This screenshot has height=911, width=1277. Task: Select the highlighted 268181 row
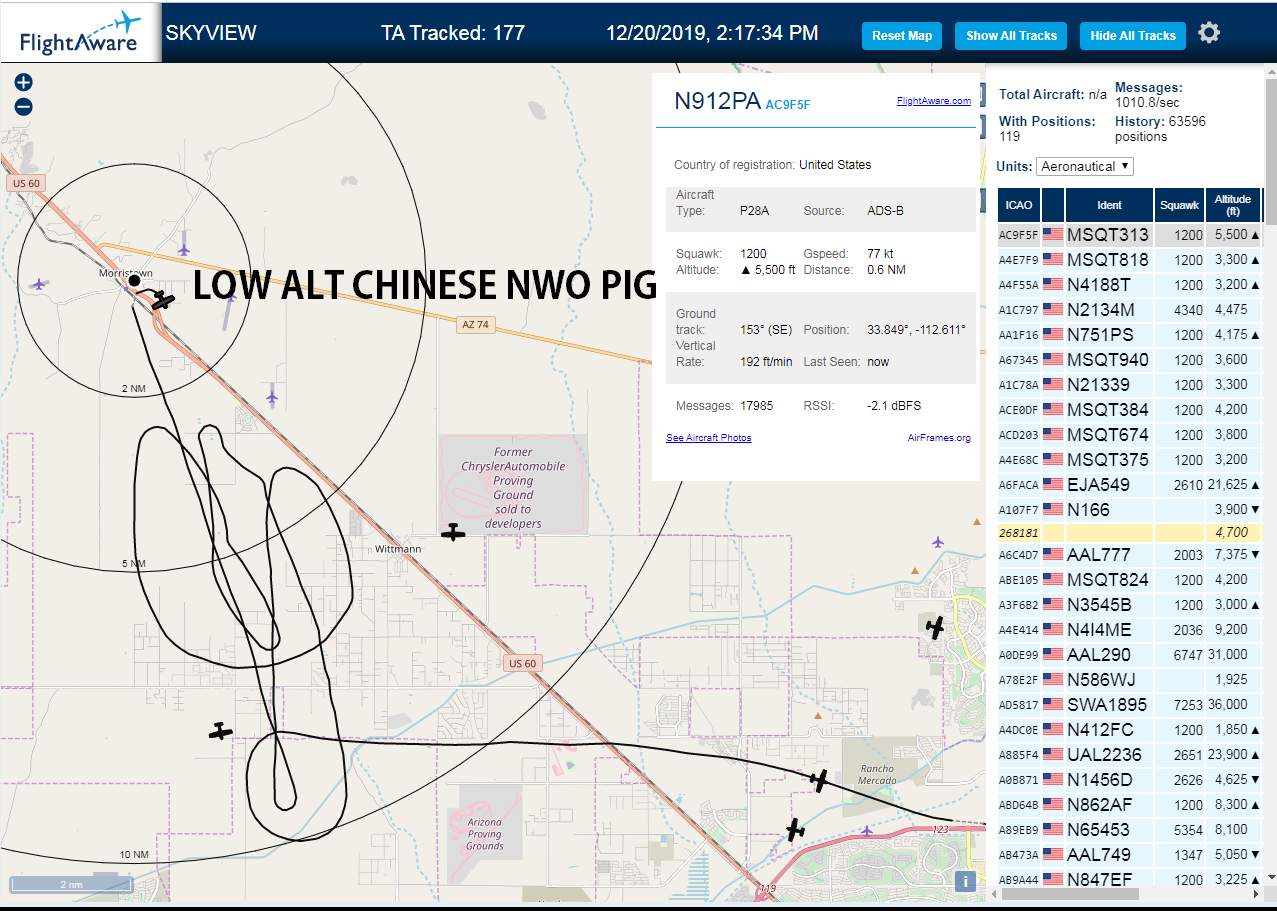click(1130, 533)
